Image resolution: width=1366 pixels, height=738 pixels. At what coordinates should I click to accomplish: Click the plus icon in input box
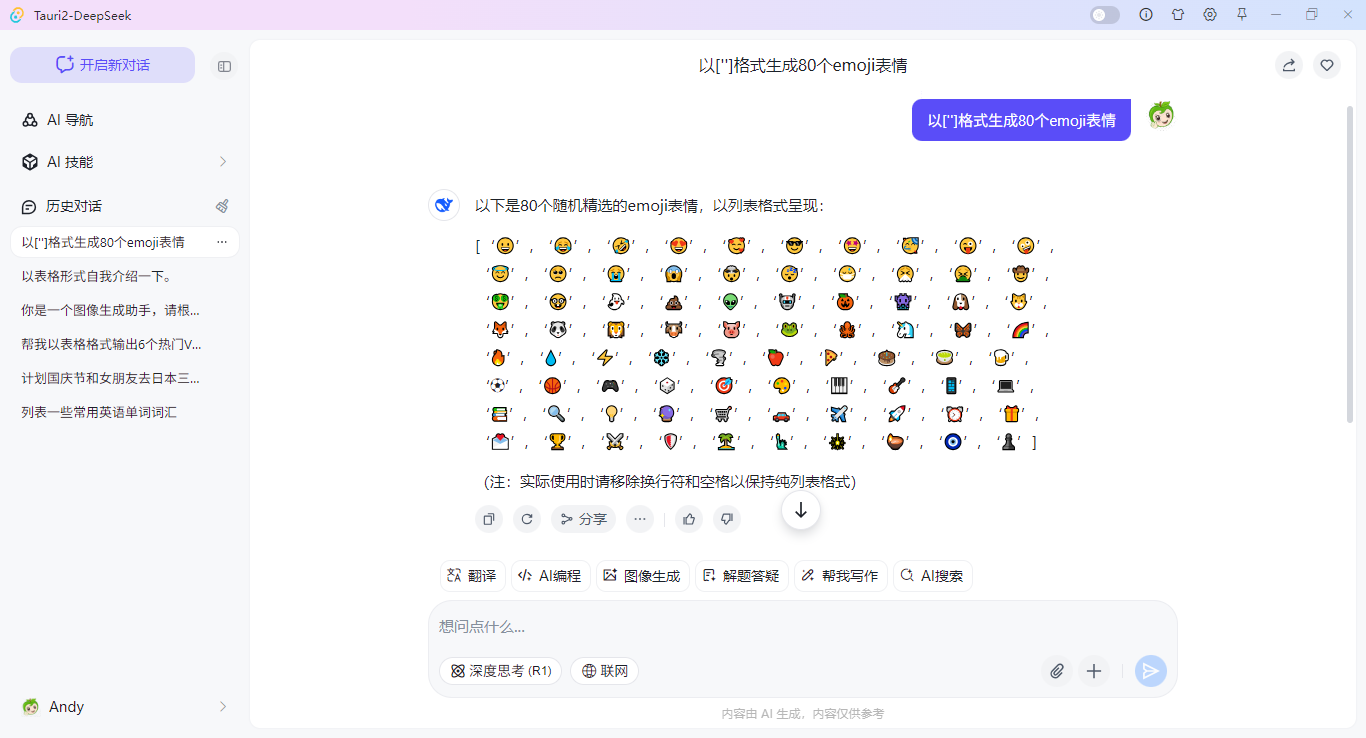tap(1094, 671)
